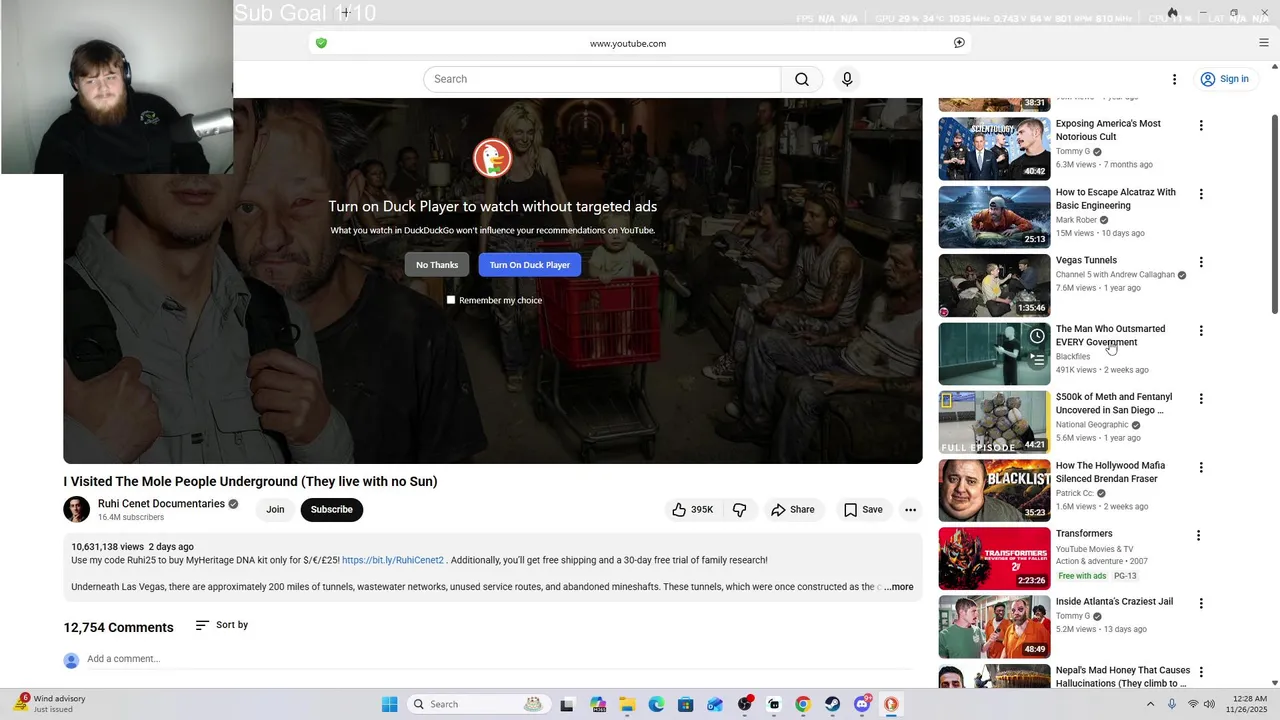Click the No Thanks button
The image size is (1280, 720).
[437, 265]
